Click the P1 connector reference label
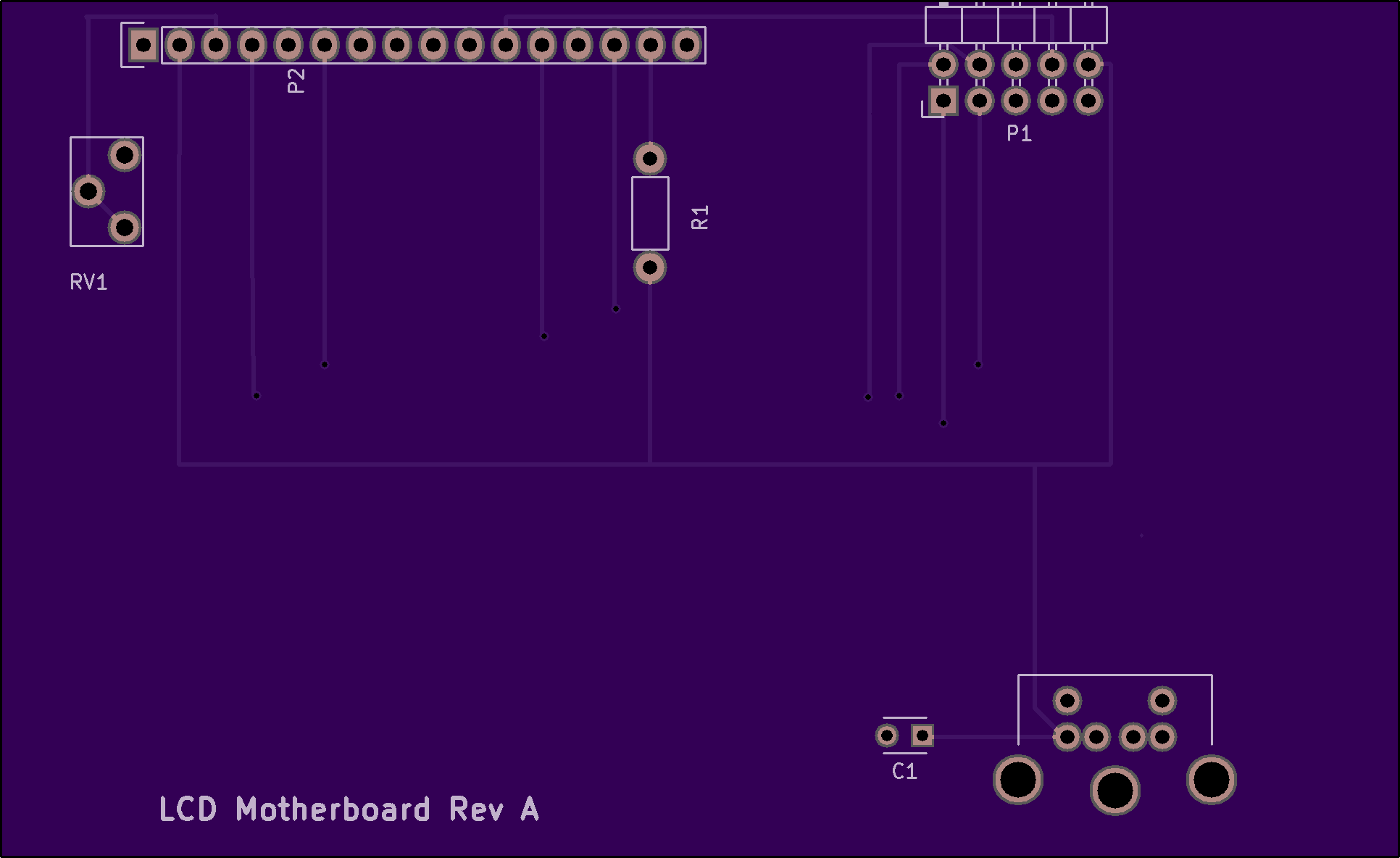This screenshot has width=1400, height=858. tap(1019, 133)
